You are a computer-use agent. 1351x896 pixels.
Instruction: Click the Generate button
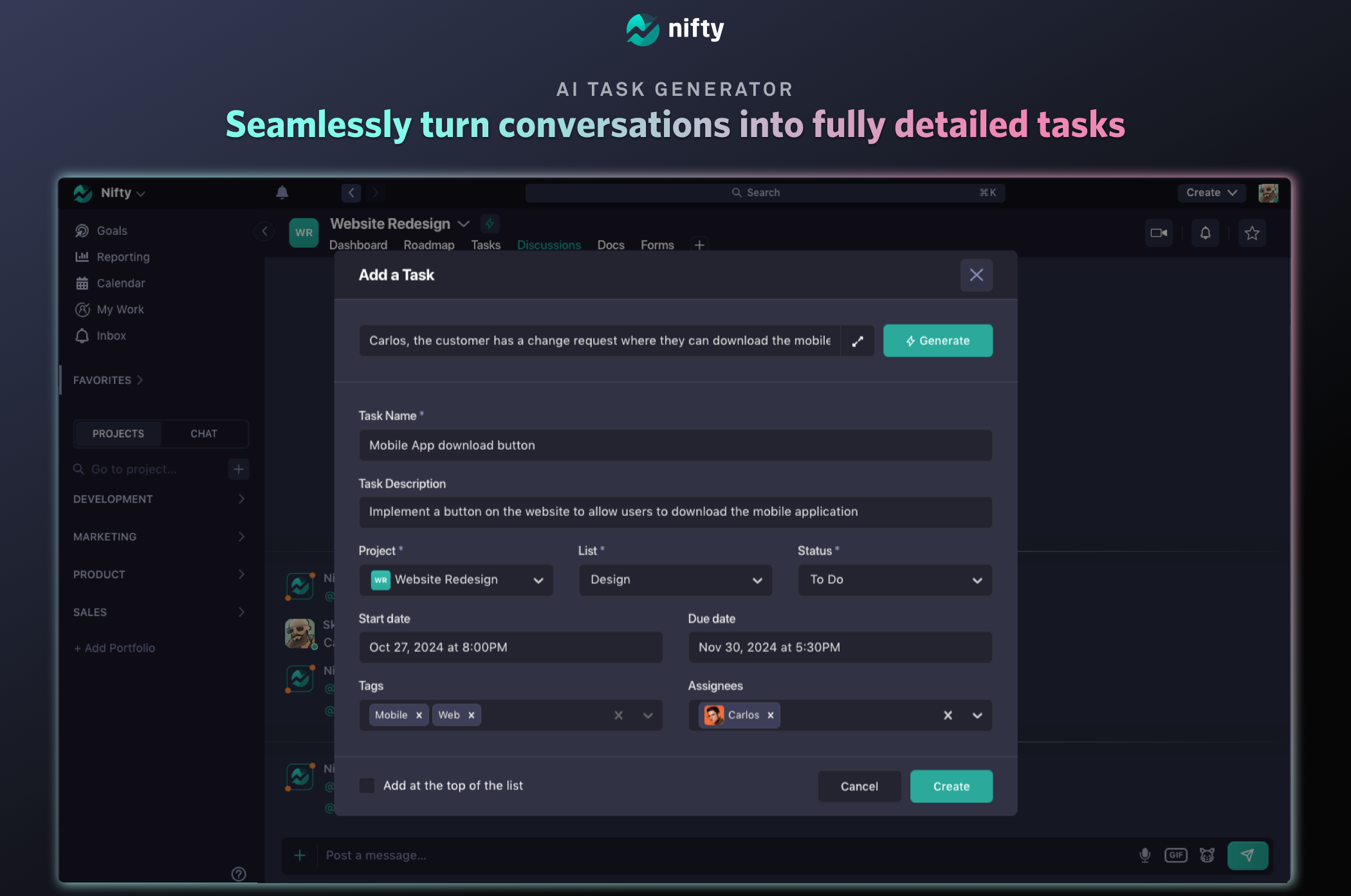tap(937, 341)
